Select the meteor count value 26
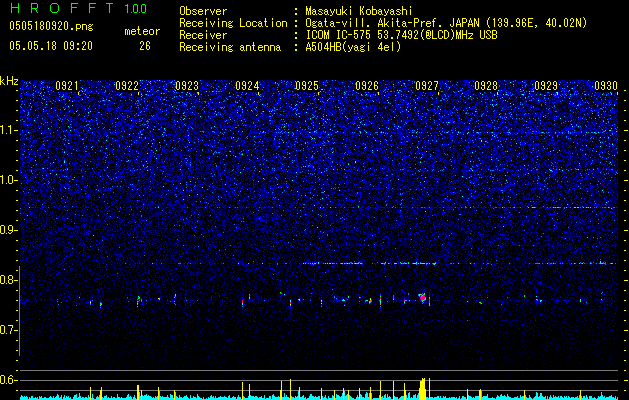Image resolution: width=629 pixels, height=400 pixels. coord(145,46)
